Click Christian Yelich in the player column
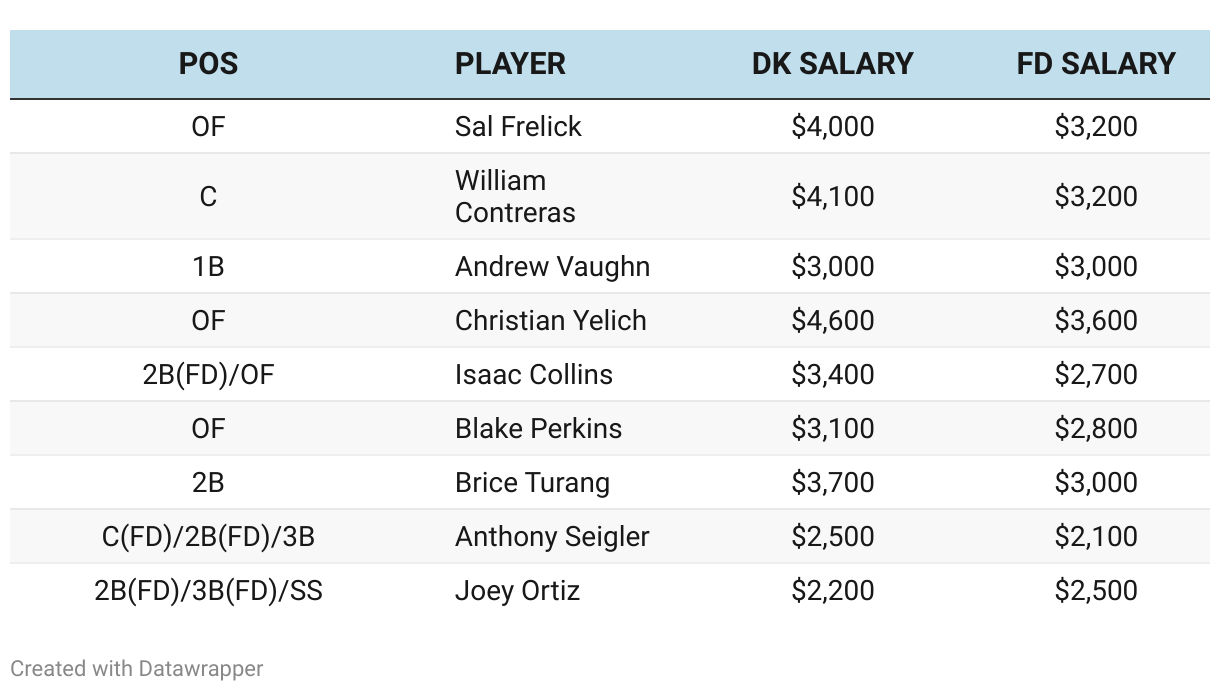The height and width of the screenshot is (692, 1220). coord(550,320)
